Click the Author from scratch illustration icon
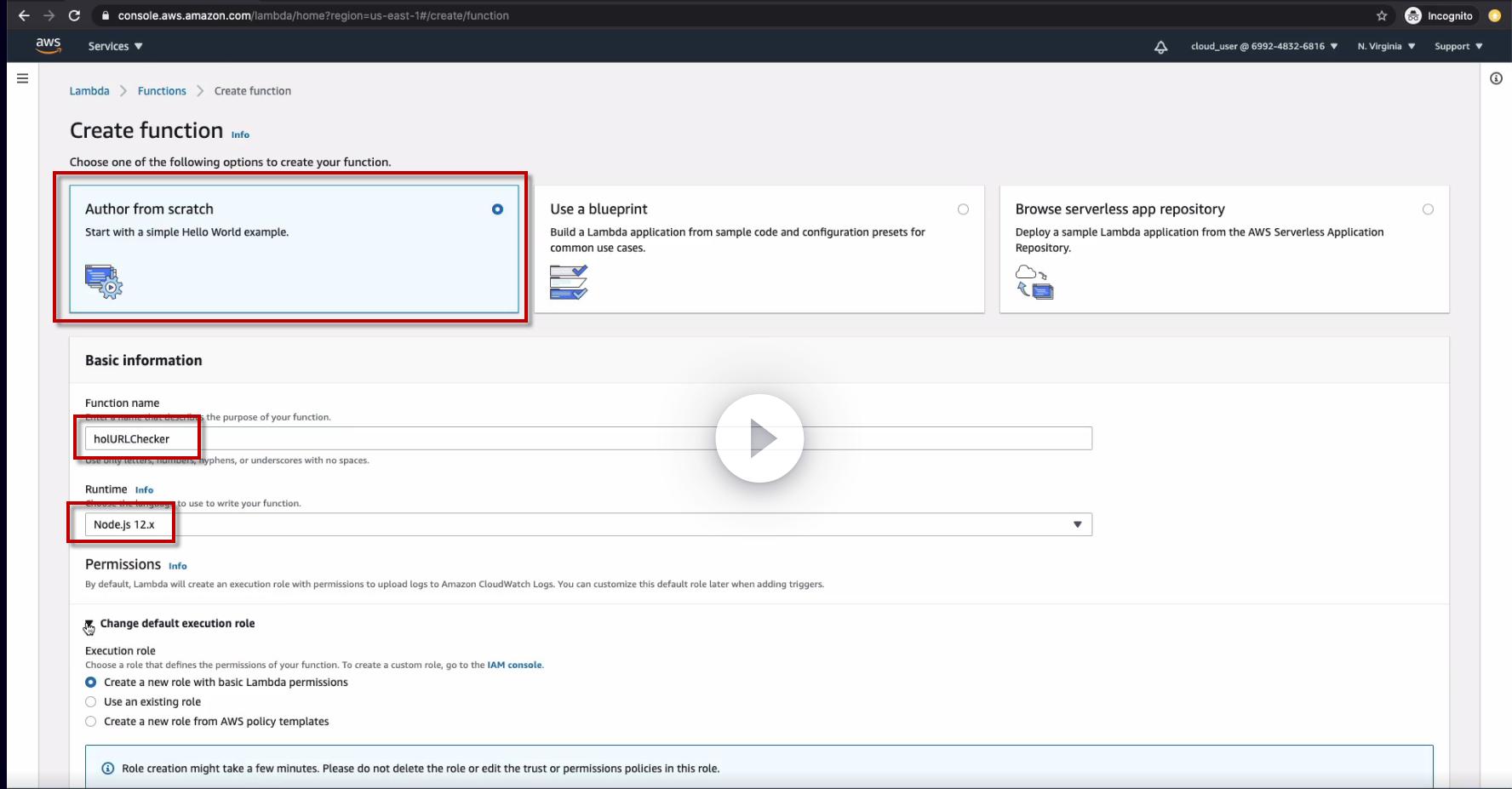 tap(104, 282)
